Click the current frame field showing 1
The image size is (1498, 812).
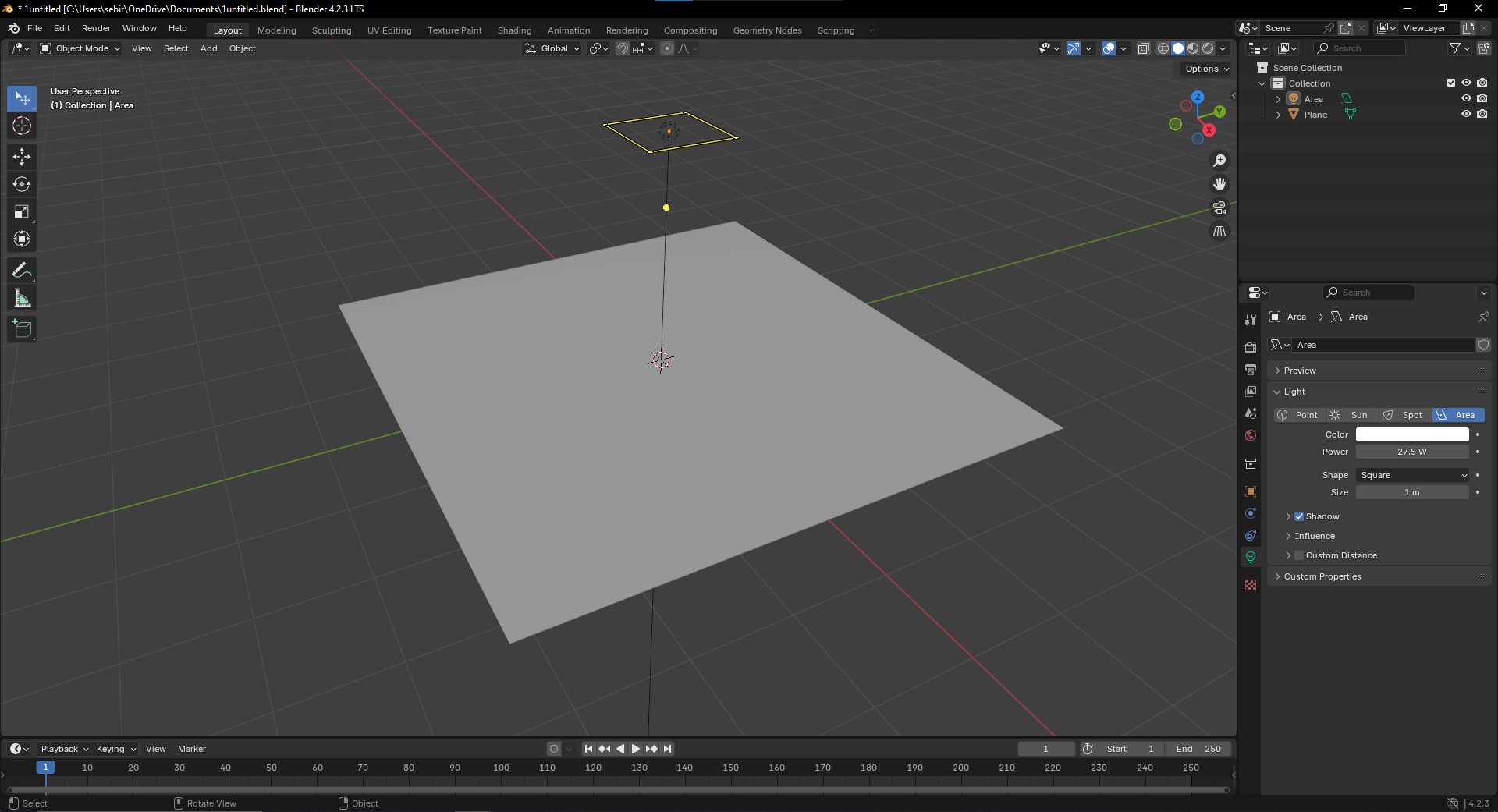pyautogui.click(x=1046, y=748)
